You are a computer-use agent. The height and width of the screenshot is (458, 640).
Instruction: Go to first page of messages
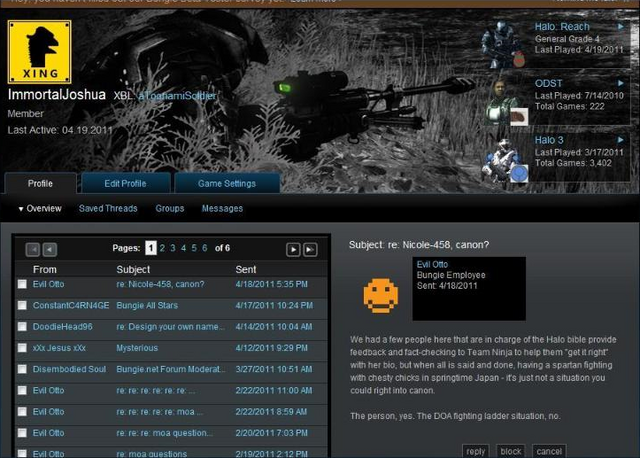pyautogui.click(x=33, y=249)
